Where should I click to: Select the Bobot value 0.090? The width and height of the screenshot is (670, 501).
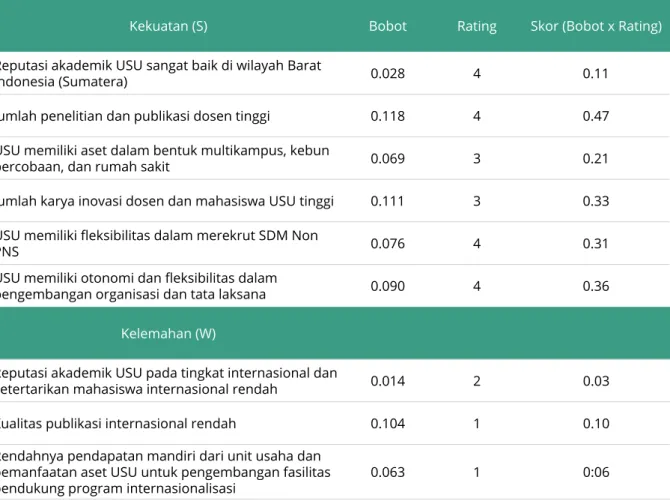tap(388, 286)
